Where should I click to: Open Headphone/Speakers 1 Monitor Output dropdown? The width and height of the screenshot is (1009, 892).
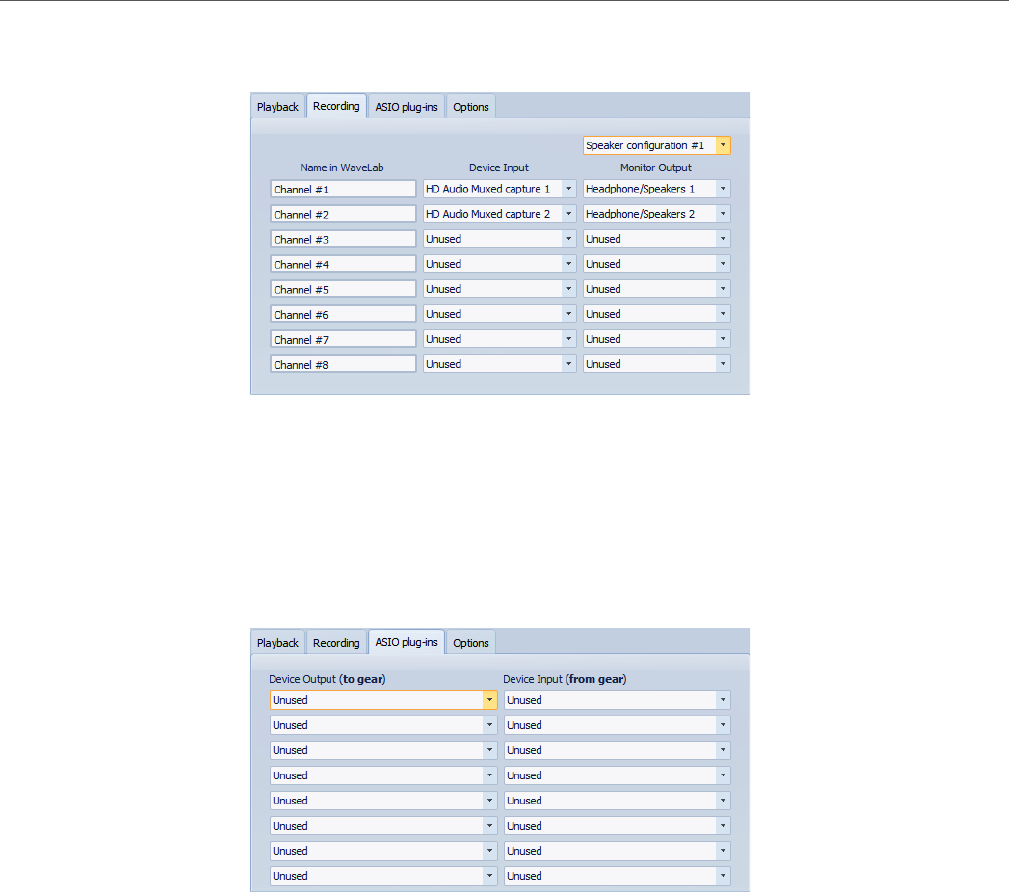point(656,189)
